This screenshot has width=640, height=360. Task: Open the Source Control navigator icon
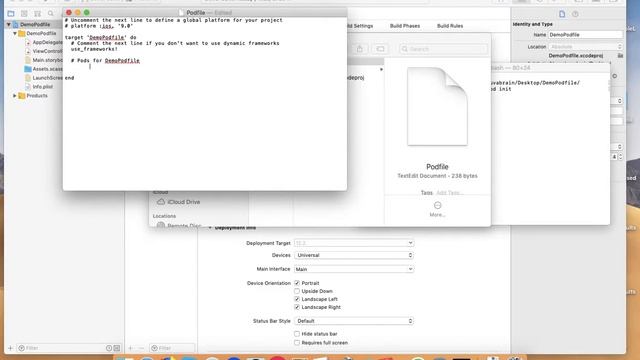pyautogui.click(x=24, y=13)
